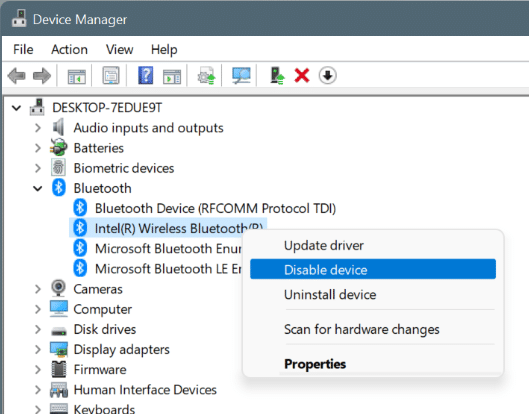Select the Batteries label
529x414 pixels.
99,148
